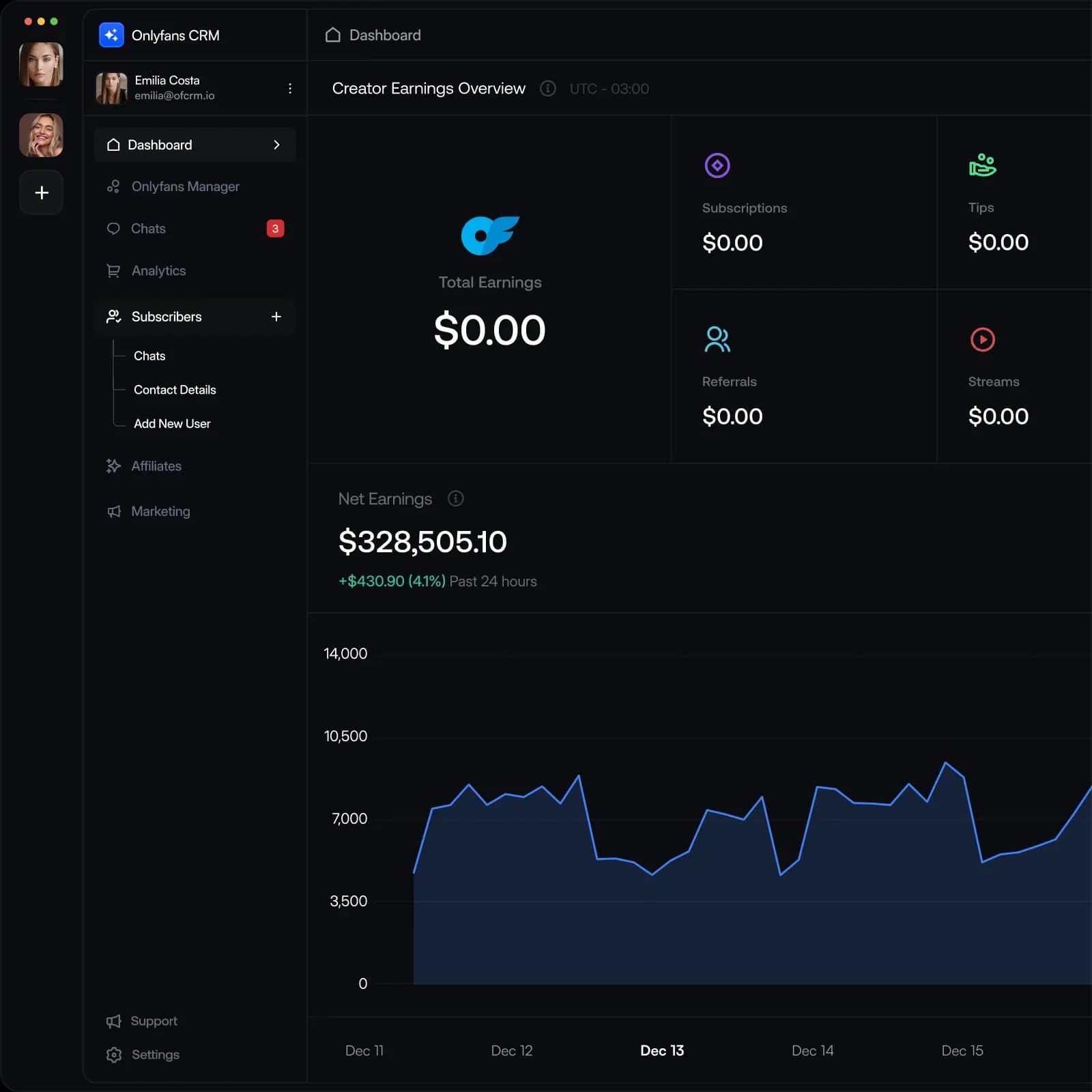The image size is (1092, 1092).
Task: Open the Dashboard home icon in breadcrumb
Action: (333, 35)
